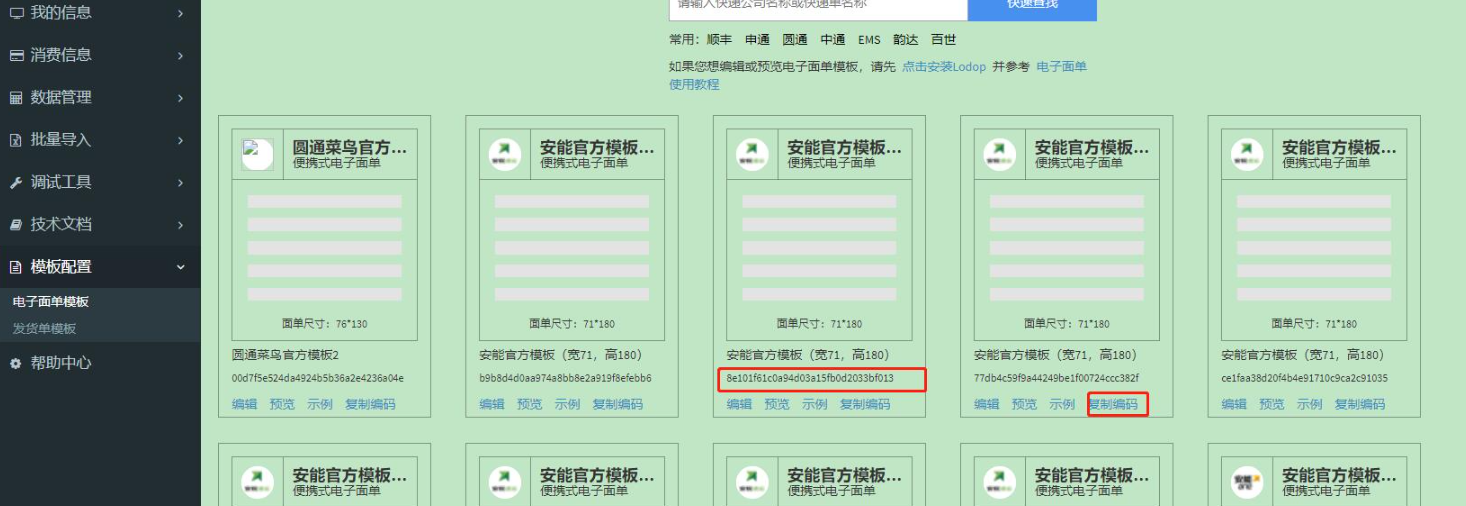
Task: Click the document icon beside 模板配置
Action: (x=16, y=267)
